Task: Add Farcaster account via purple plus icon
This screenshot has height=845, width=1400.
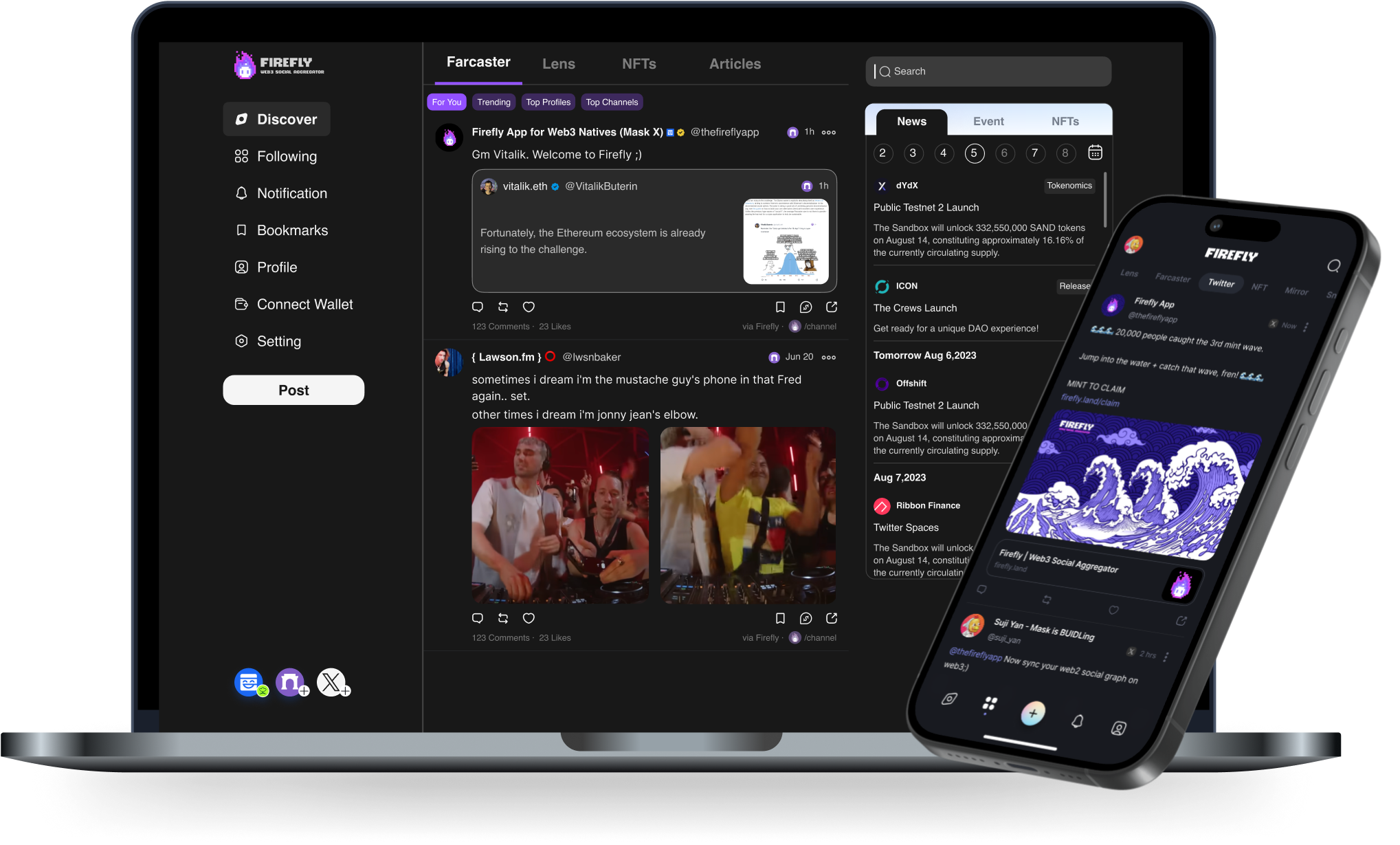Action: pos(304,691)
